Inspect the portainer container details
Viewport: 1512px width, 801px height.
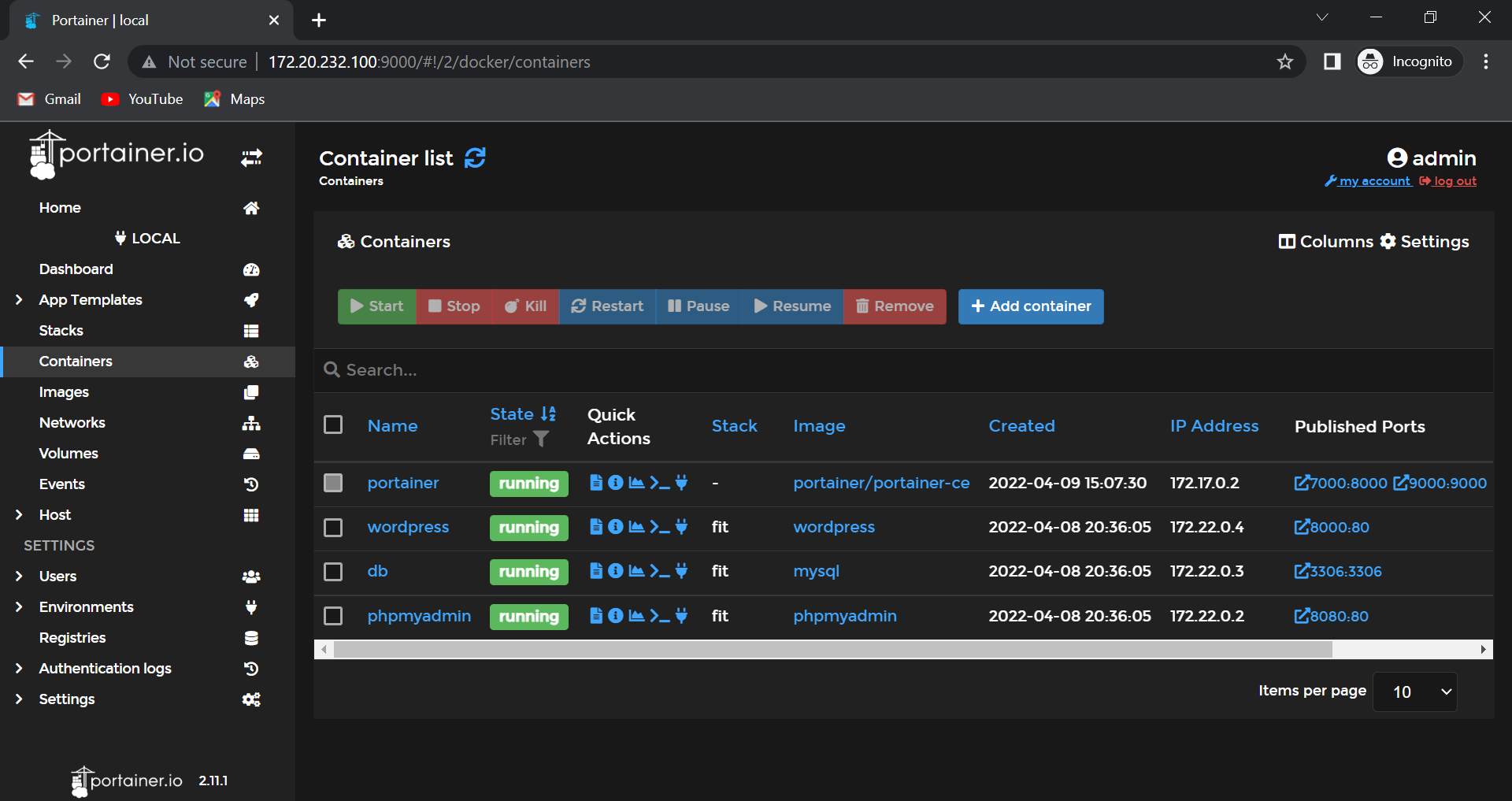pos(615,483)
